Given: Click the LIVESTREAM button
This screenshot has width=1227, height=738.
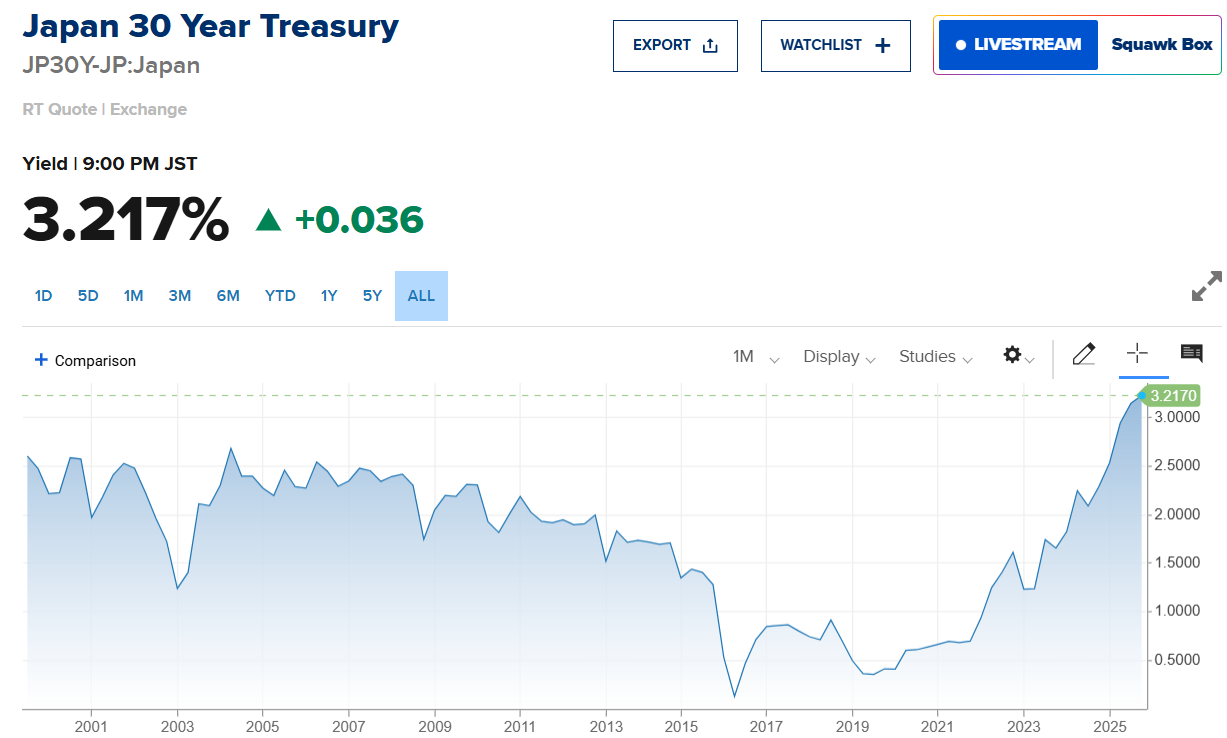Looking at the screenshot, I should pyautogui.click(x=1018, y=45).
